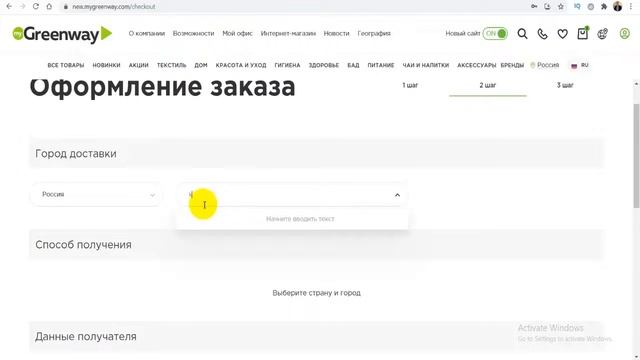The image size is (640, 360).
Task: Reload the page with refresh icon
Action: pyautogui.click(x=36, y=7)
